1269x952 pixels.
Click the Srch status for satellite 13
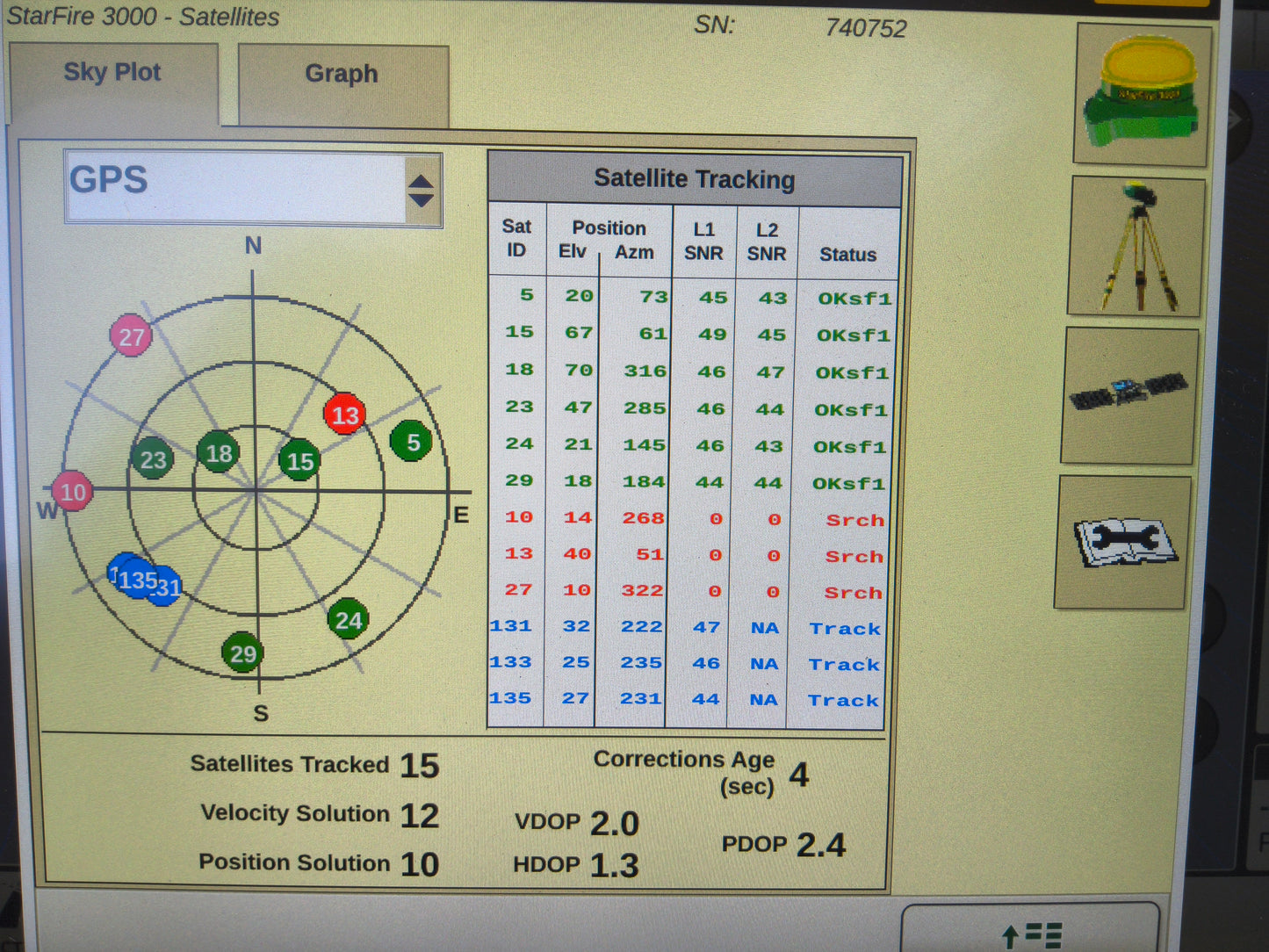(x=854, y=557)
